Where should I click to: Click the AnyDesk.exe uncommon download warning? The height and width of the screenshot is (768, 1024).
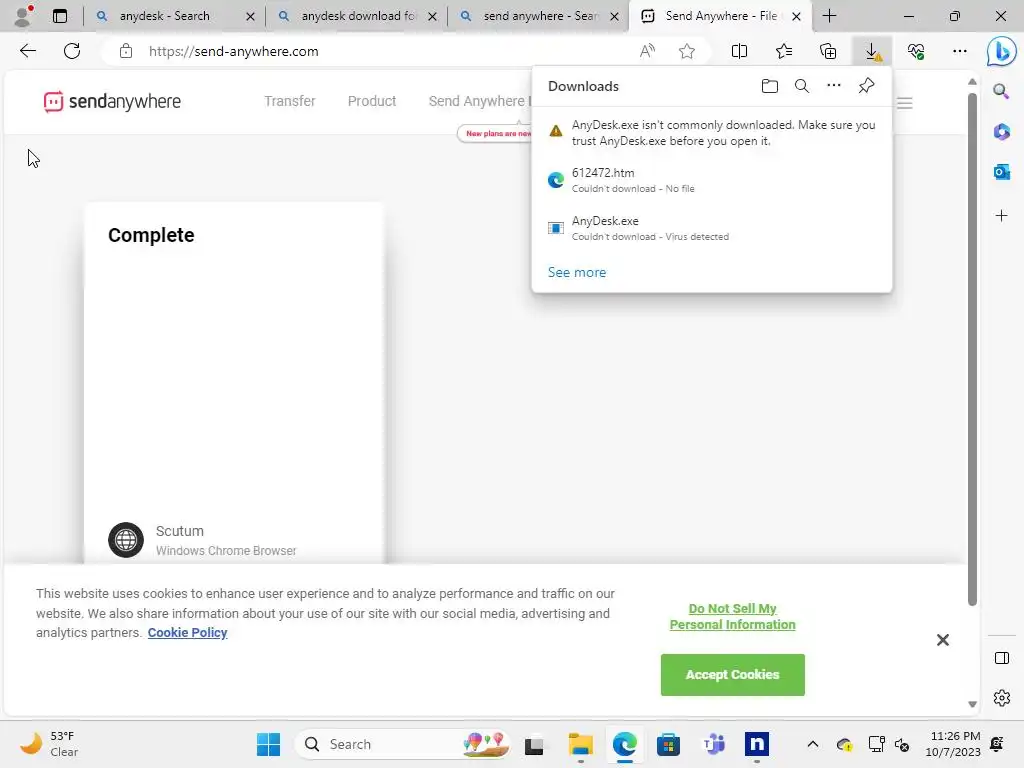(712, 133)
